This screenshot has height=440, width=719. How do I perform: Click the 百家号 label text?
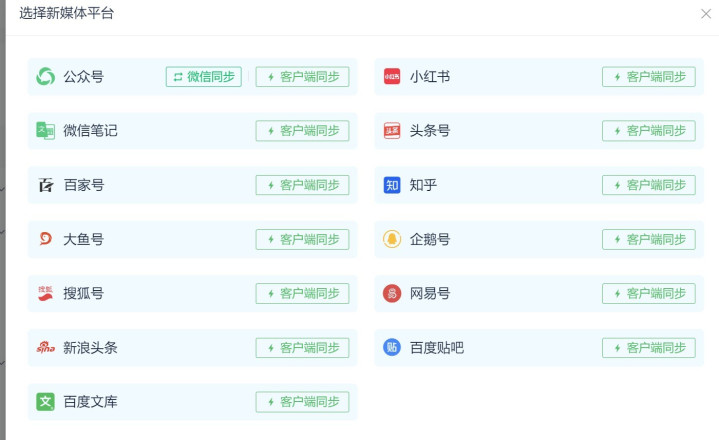(83, 185)
